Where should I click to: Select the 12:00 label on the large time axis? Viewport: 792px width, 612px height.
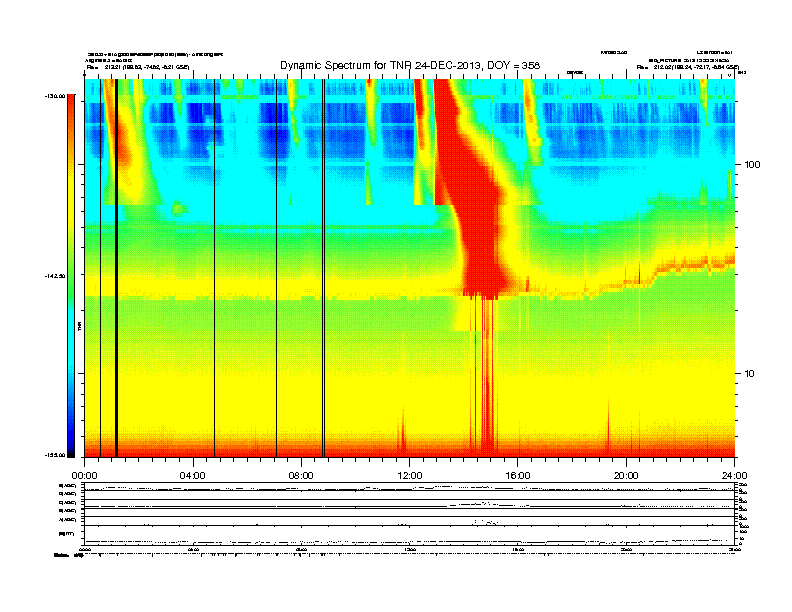(x=410, y=476)
